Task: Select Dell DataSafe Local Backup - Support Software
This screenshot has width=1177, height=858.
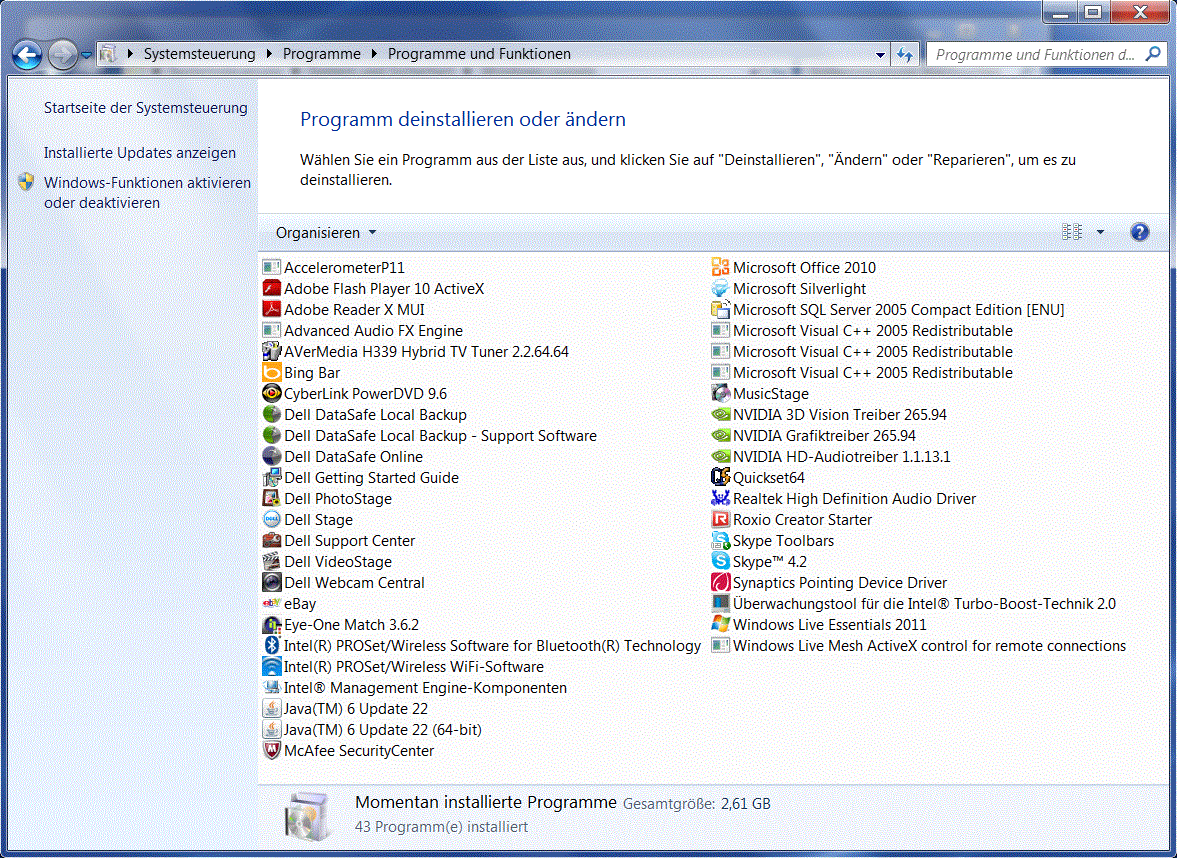Action: (x=429, y=435)
